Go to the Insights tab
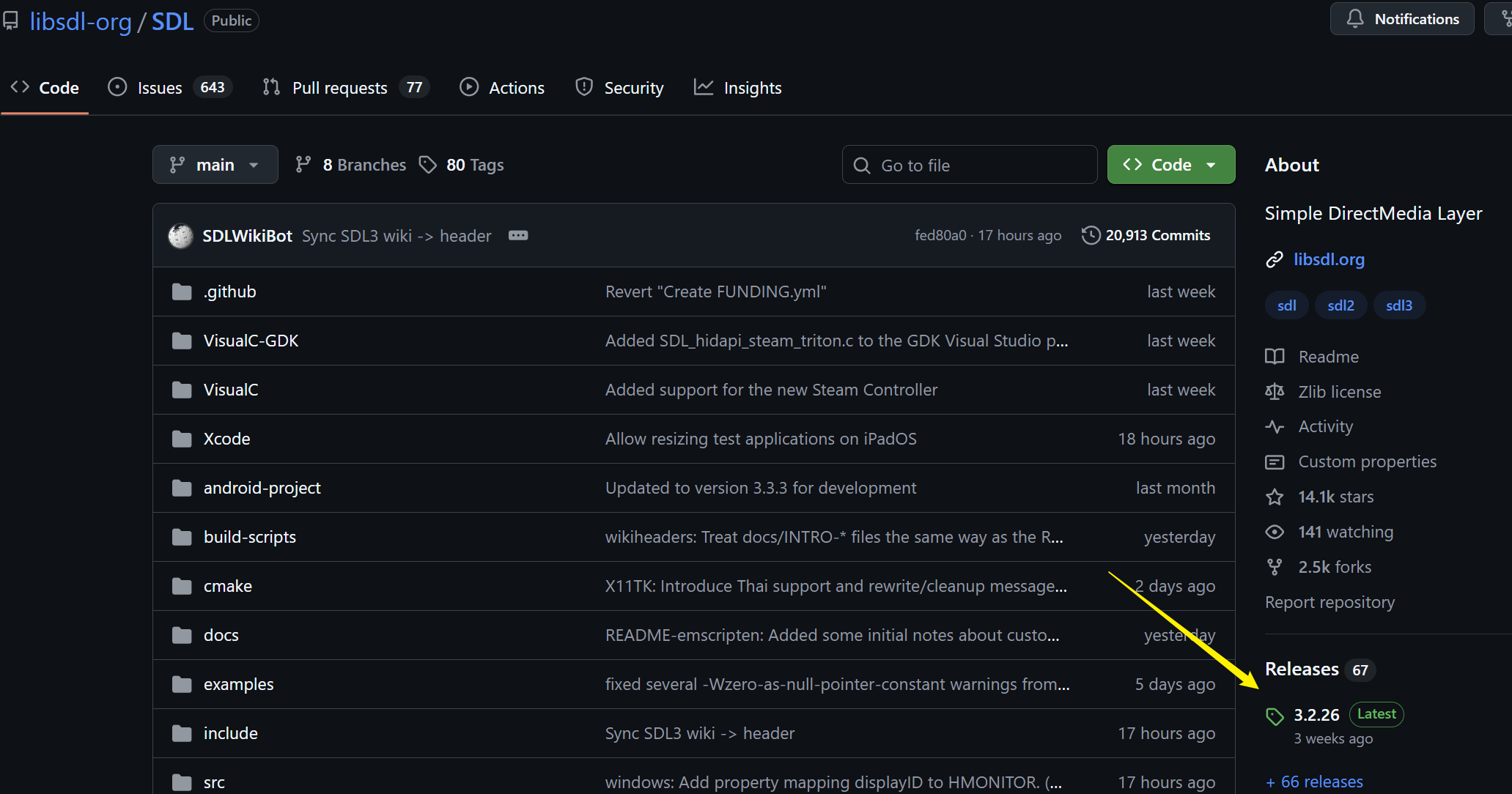 752,88
